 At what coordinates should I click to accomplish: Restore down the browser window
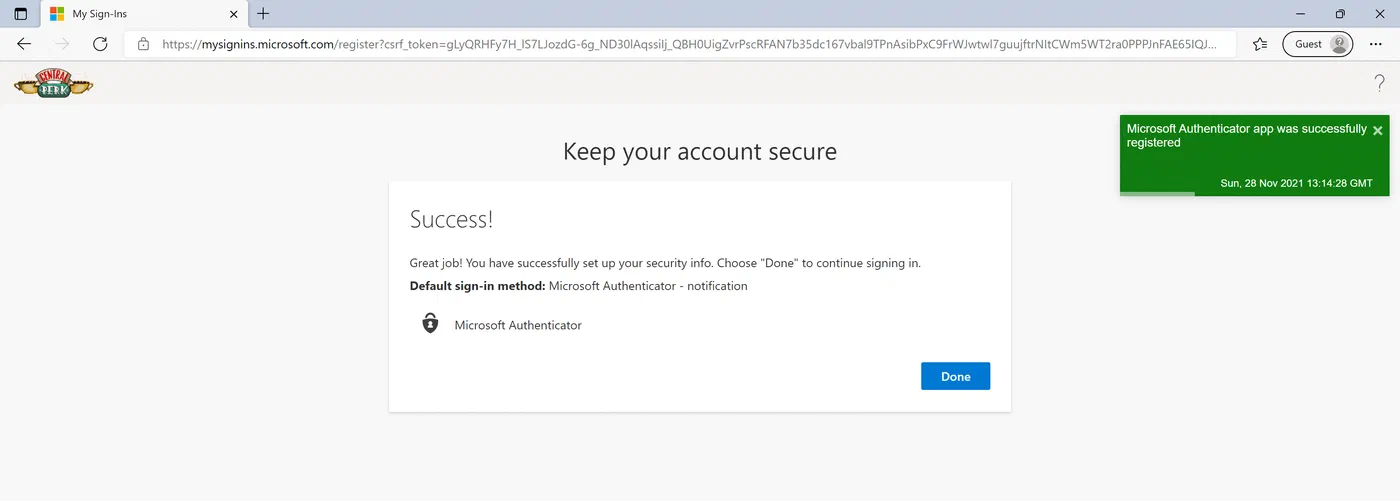coord(1340,14)
